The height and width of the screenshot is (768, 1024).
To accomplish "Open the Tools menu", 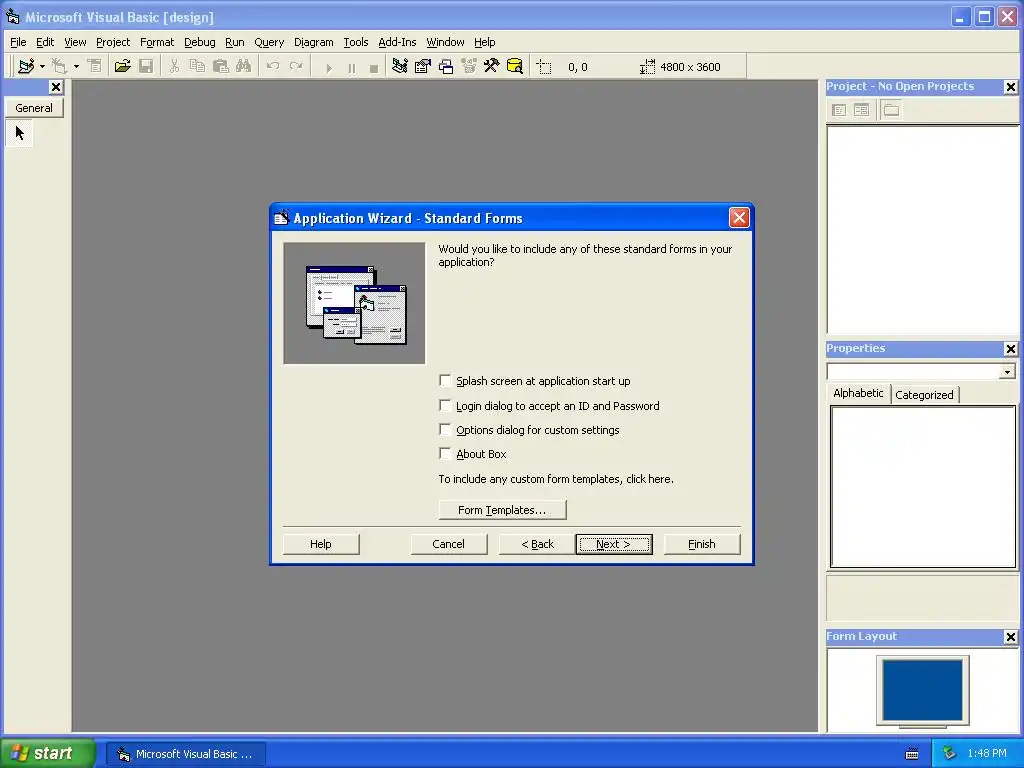I will tap(356, 42).
